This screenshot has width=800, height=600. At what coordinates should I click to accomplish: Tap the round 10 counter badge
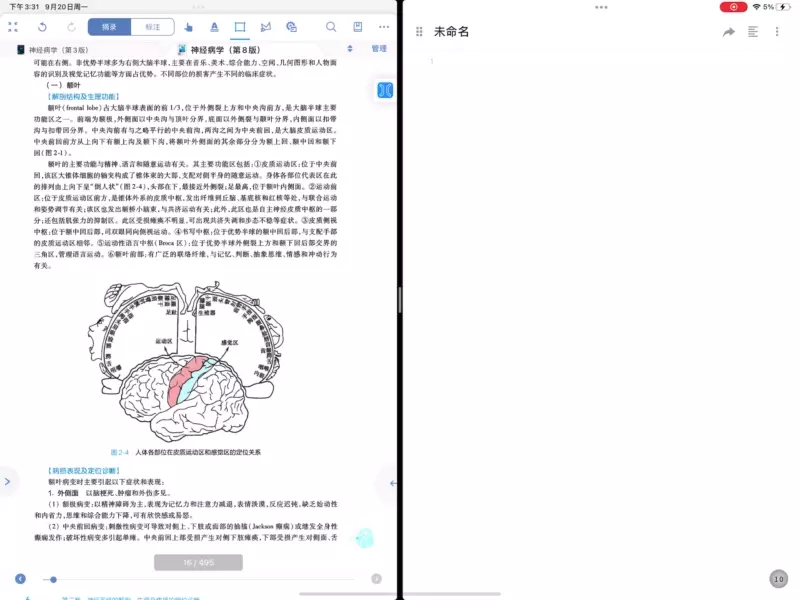pos(779,579)
